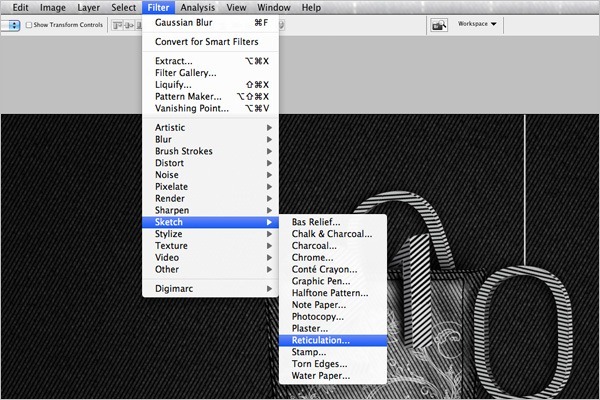Choose the Torn Edges filter
The width and height of the screenshot is (600, 400).
pyautogui.click(x=333, y=364)
